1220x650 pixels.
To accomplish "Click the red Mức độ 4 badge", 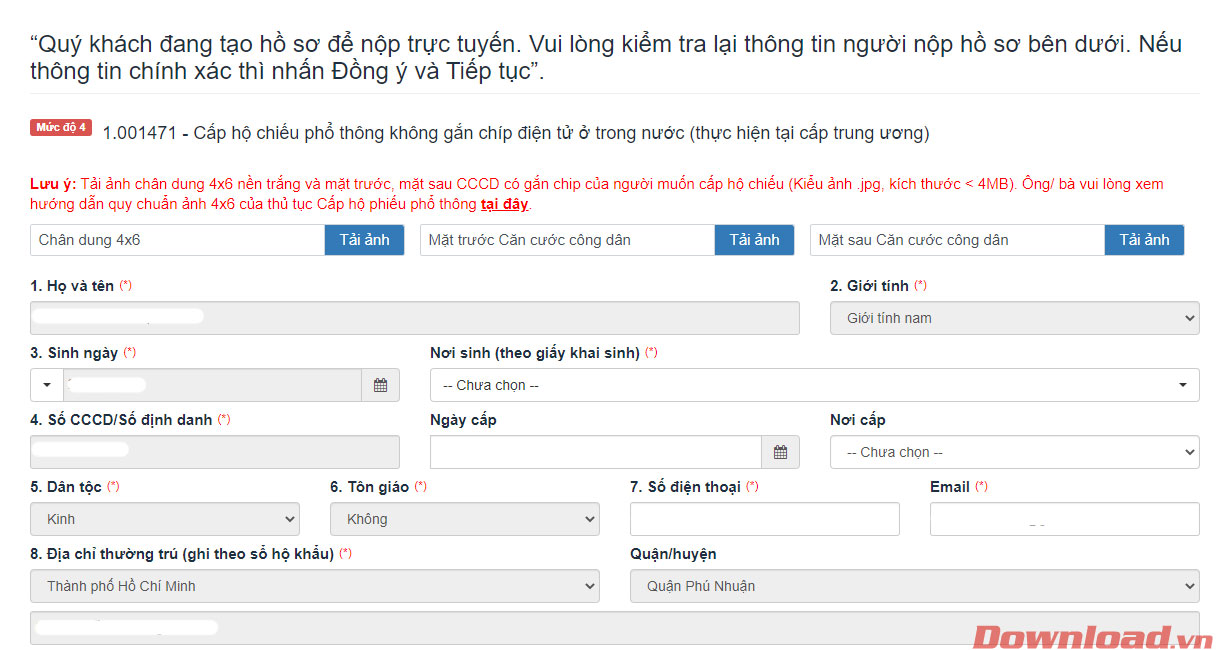I will click(x=60, y=128).
